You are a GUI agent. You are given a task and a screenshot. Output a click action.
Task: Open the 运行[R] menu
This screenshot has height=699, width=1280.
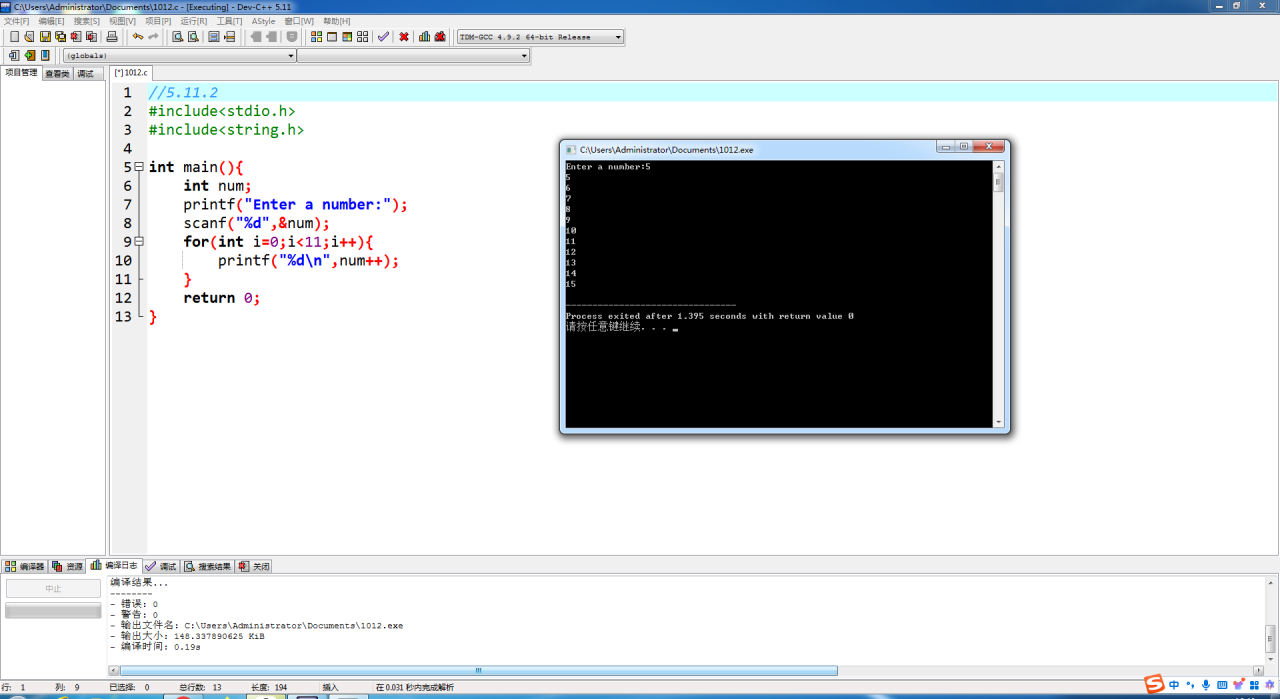click(x=194, y=21)
